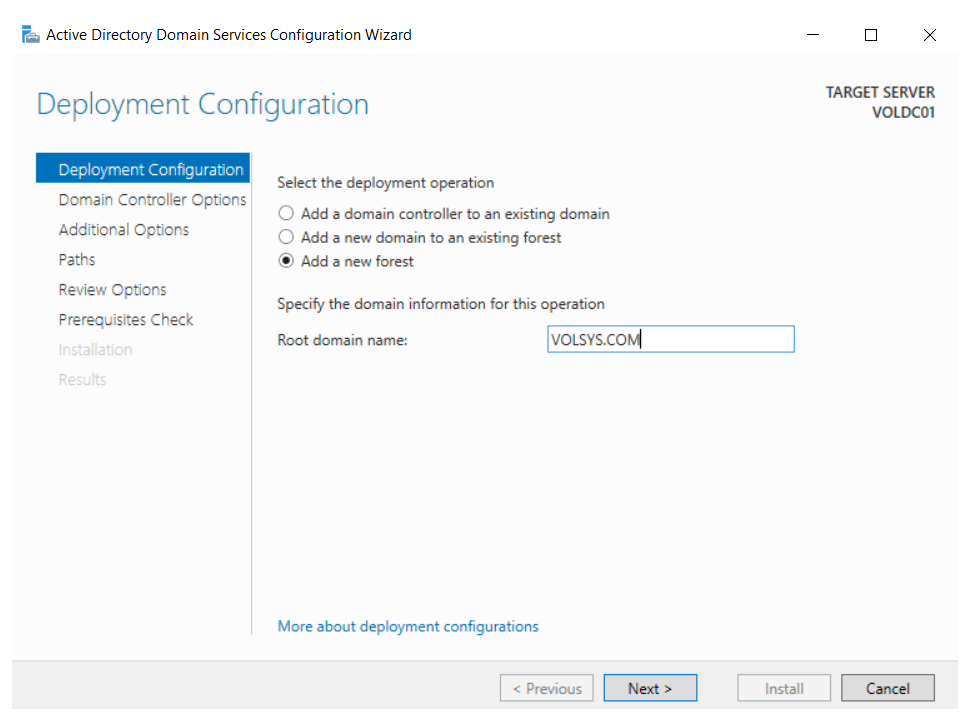The width and height of the screenshot is (965, 714).
Task: Click the Cancel button
Action: 887,688
